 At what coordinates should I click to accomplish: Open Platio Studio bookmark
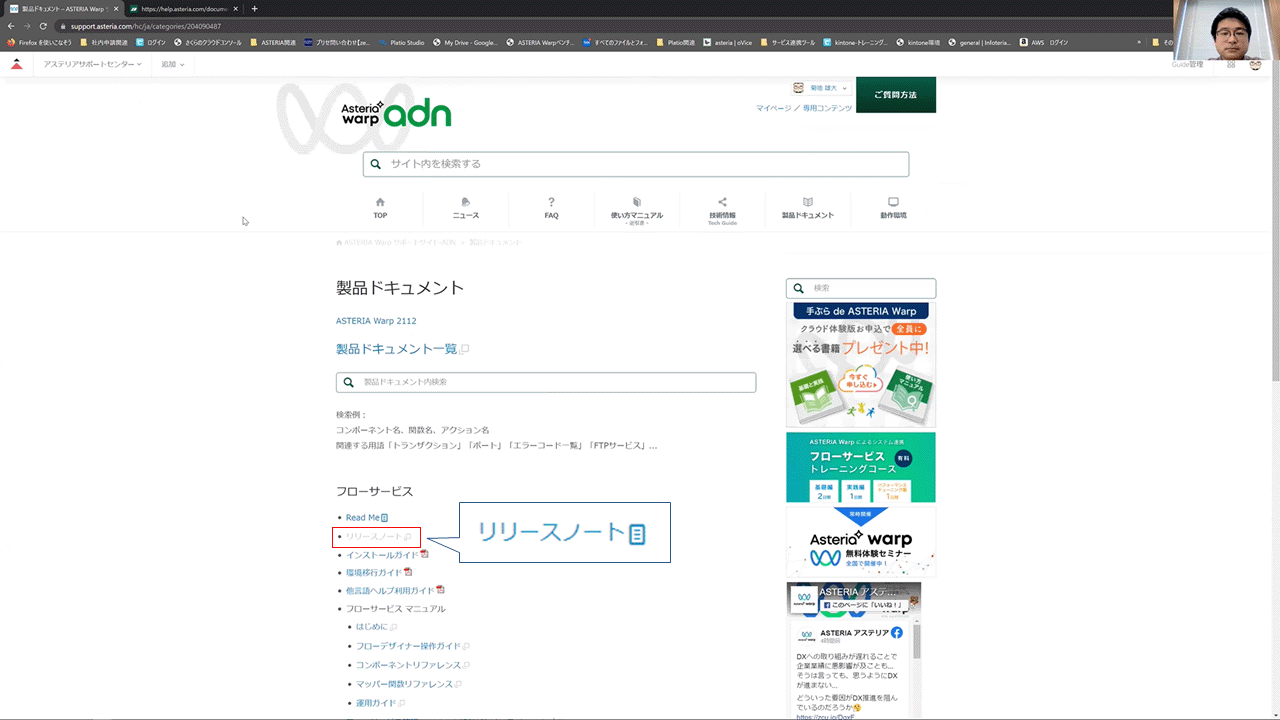coord(401,42)
